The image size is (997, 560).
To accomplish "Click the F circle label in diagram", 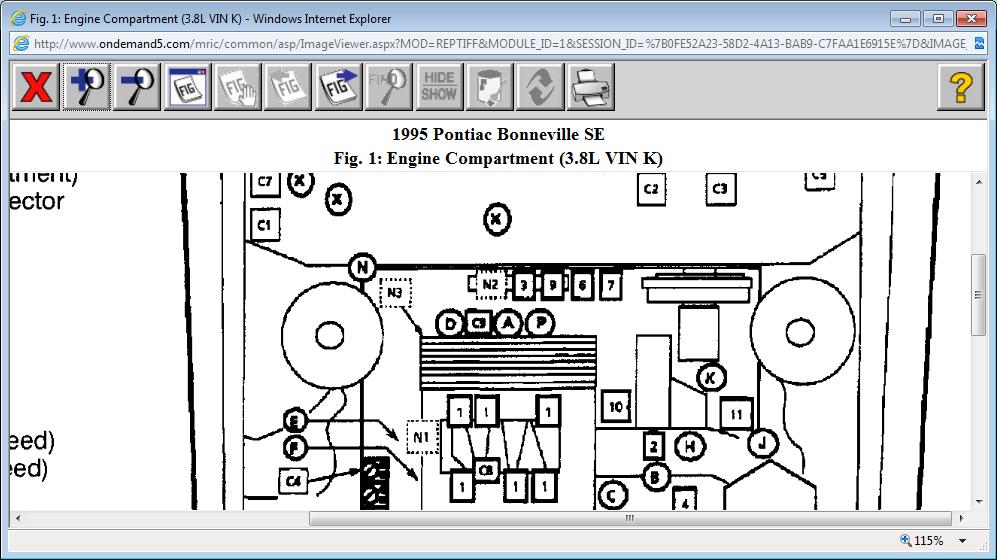I will pos(294,448).
